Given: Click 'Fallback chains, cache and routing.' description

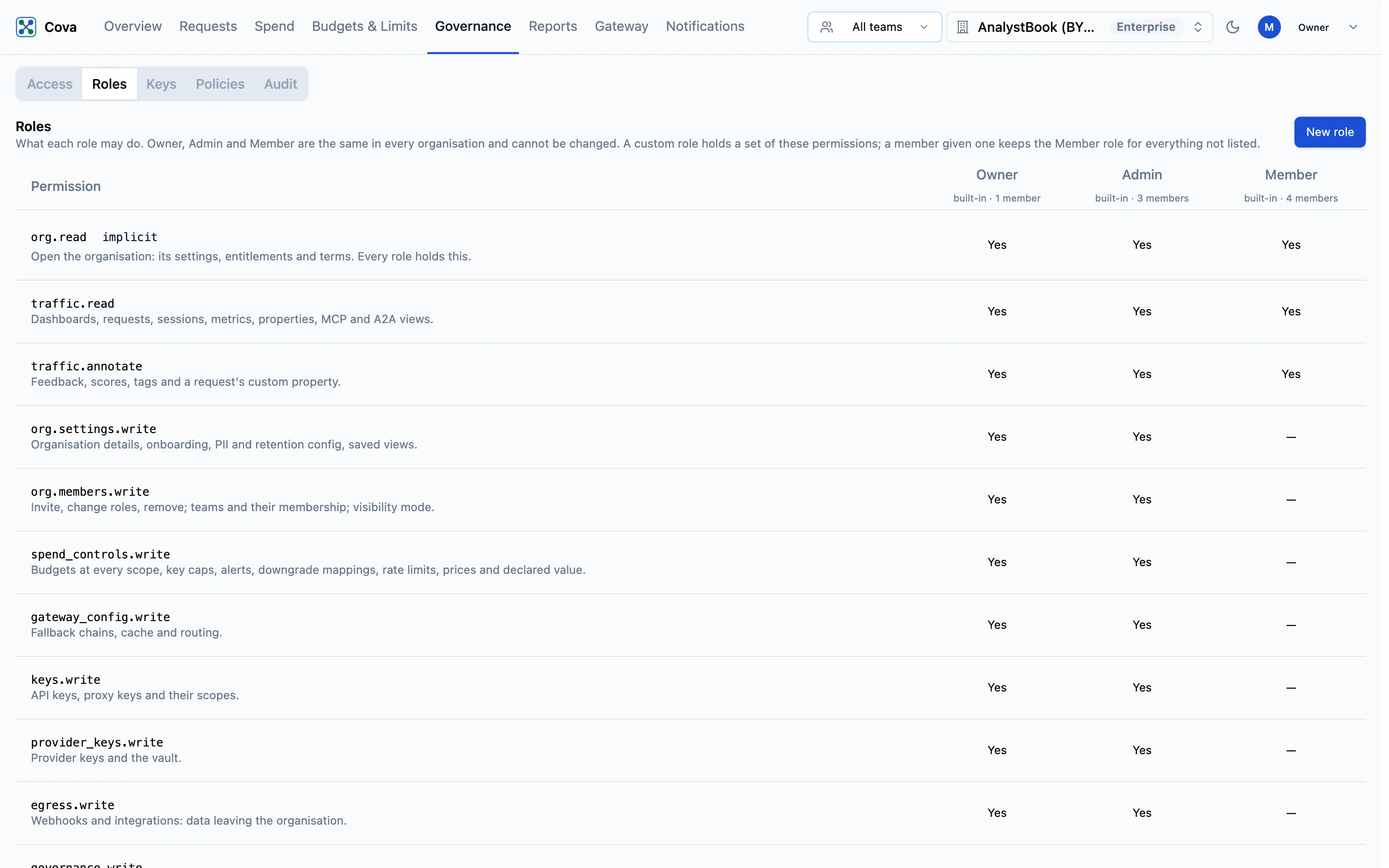Looking at the screenshot, I should (x=126, y=633).
